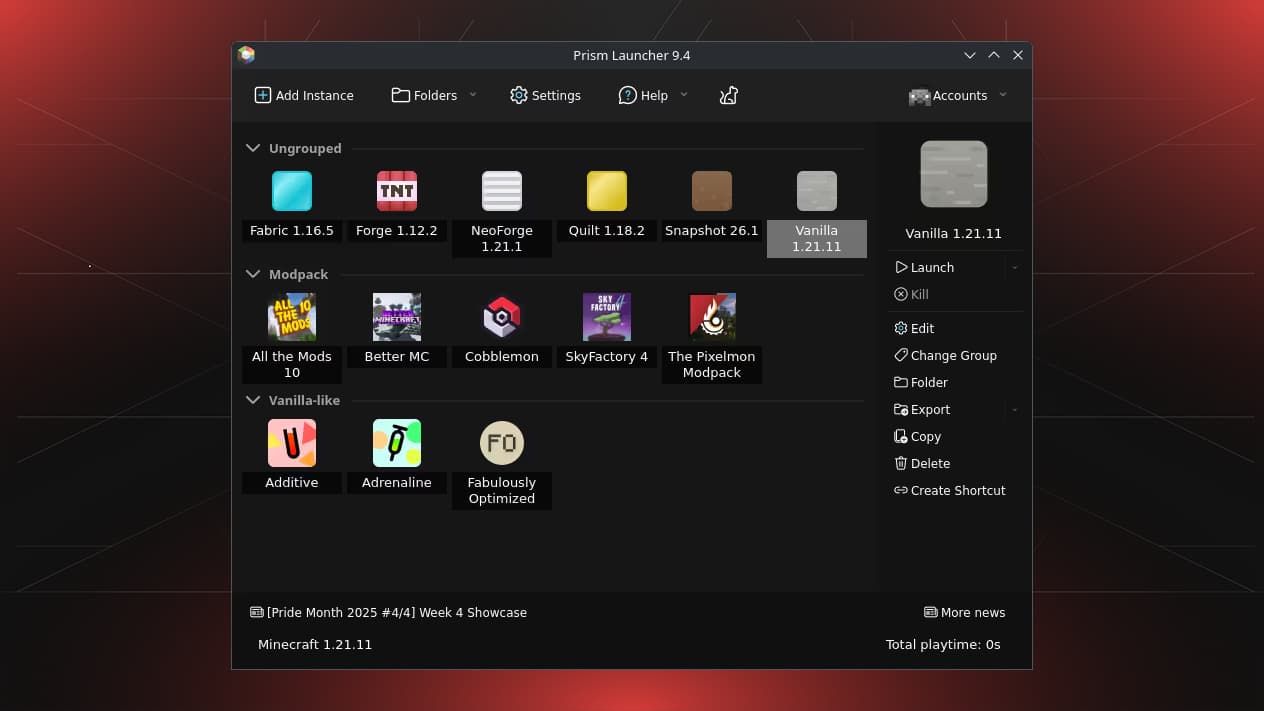Viewport: 1264px width, 711px height.
Task: Open the Fabric 1.16.5 instance icon
Action: point(292,191)
